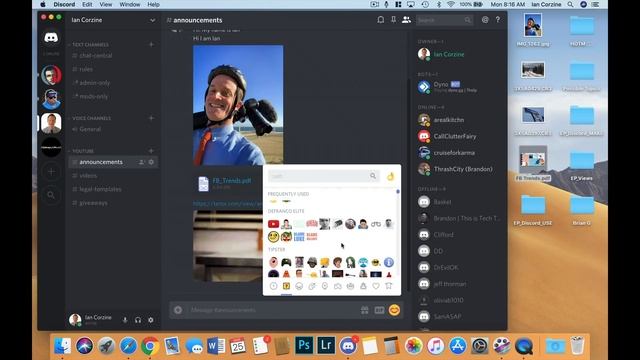Collapse the Text Channels category

click(90, 44)
